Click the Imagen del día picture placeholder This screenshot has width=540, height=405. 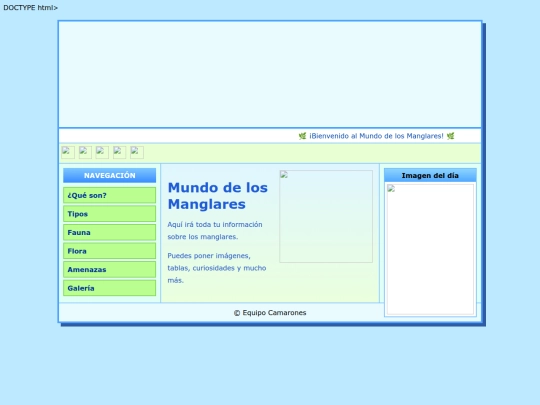pos(430,249)
